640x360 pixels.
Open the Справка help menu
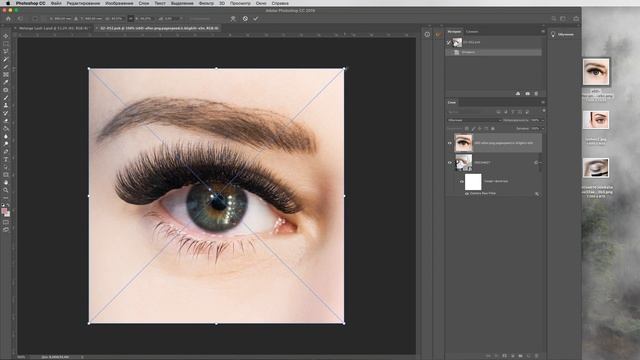280,3
